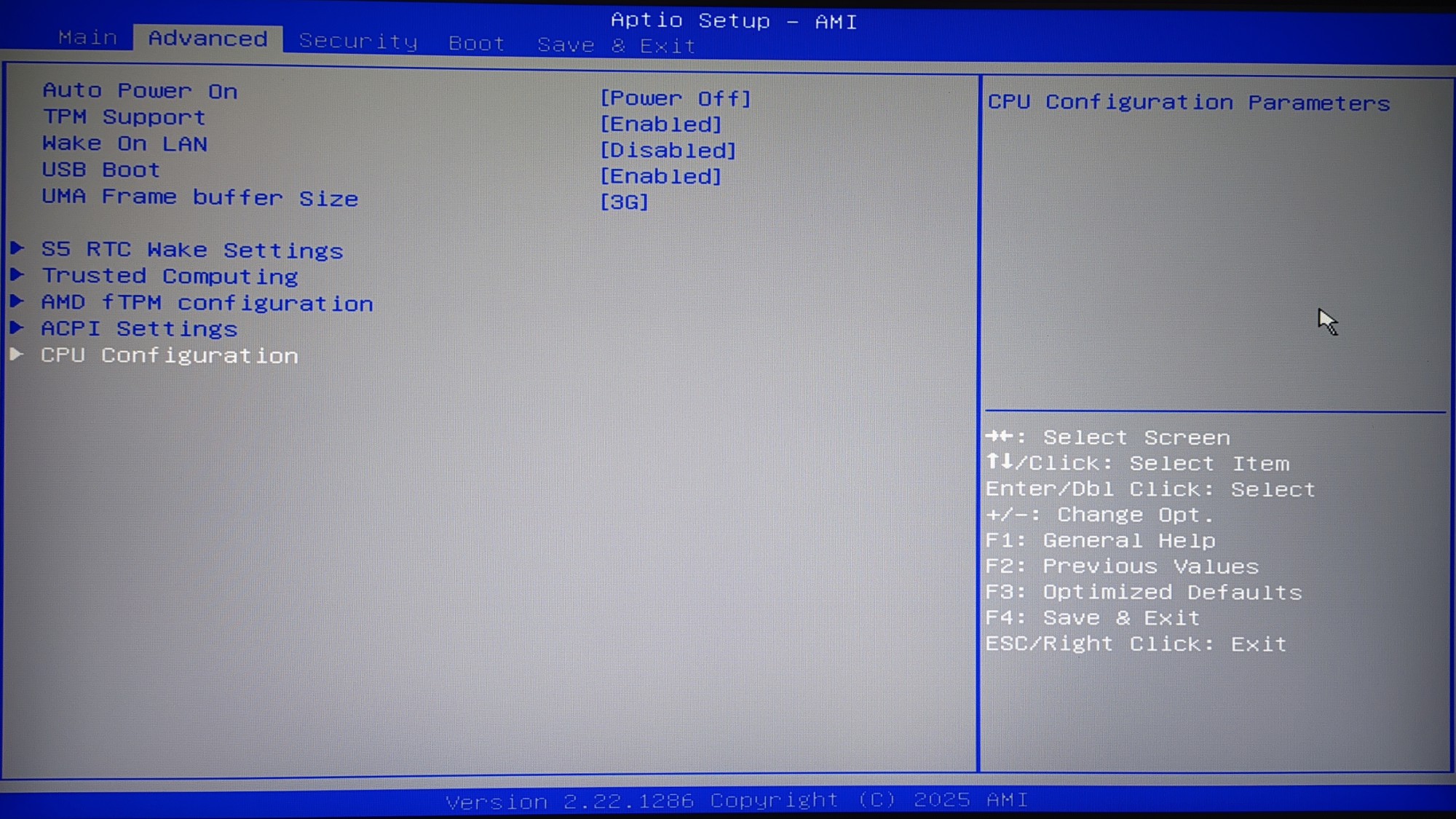Select the Advanced tab
The height and width of the screenshot is (819, 1456).
coord(208,39)
